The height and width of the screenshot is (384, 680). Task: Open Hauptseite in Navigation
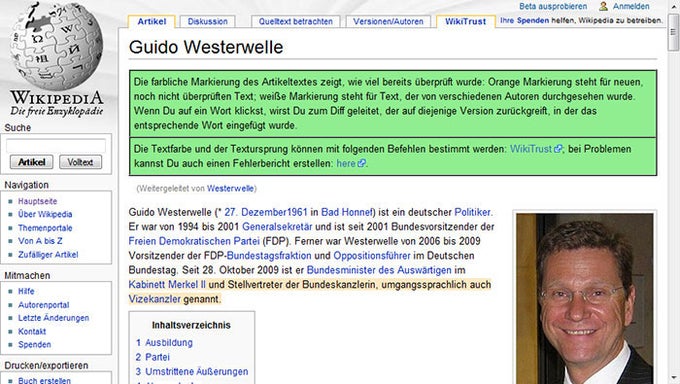coord(38,201)
